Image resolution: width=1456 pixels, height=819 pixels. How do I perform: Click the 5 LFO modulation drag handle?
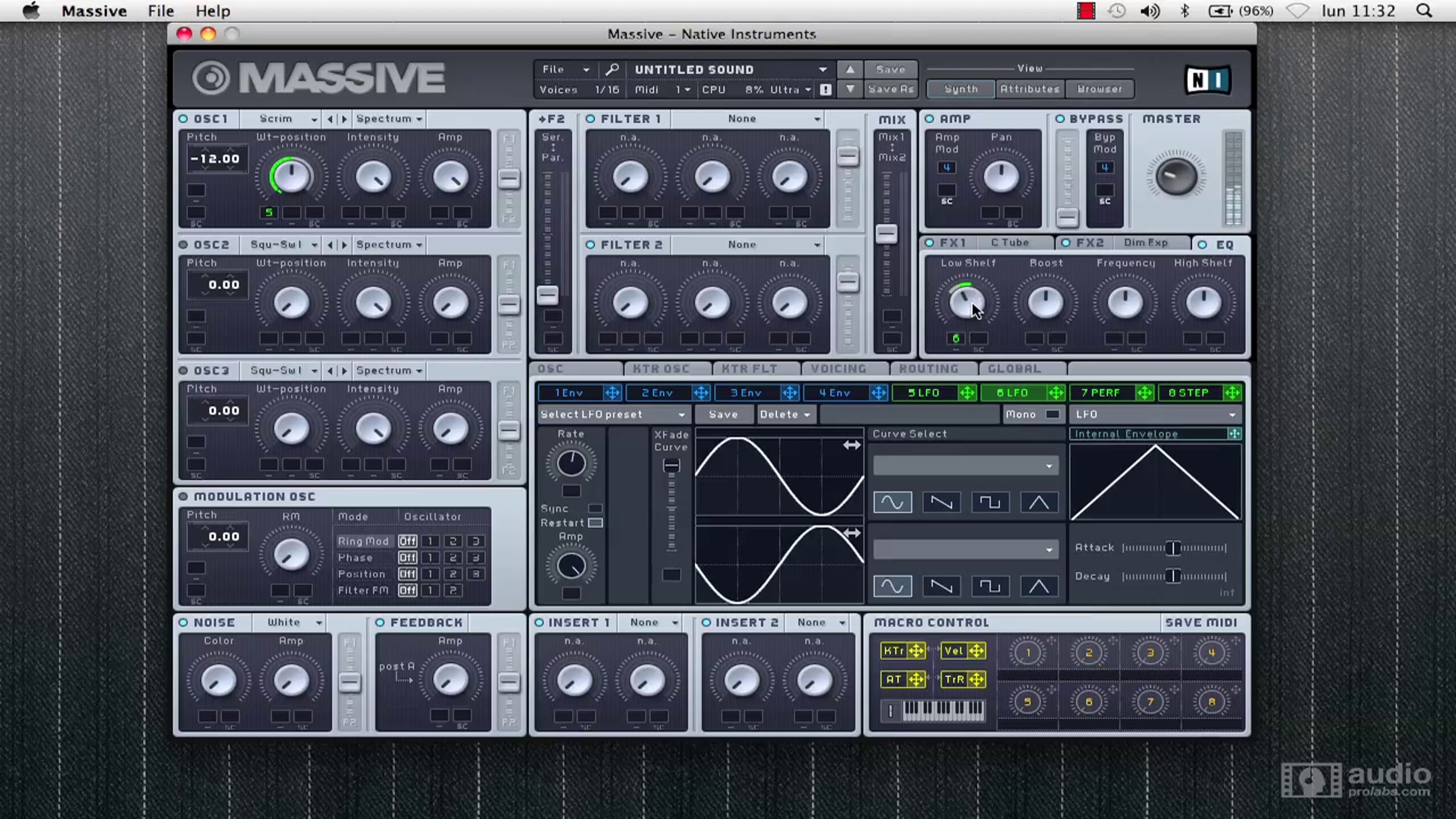(967, 393)
